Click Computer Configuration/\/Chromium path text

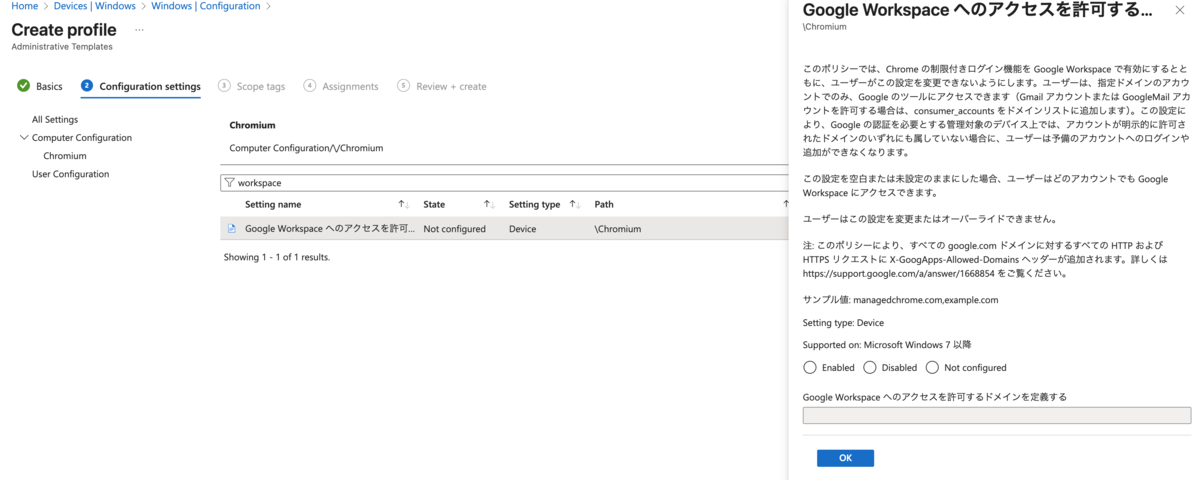306,148
